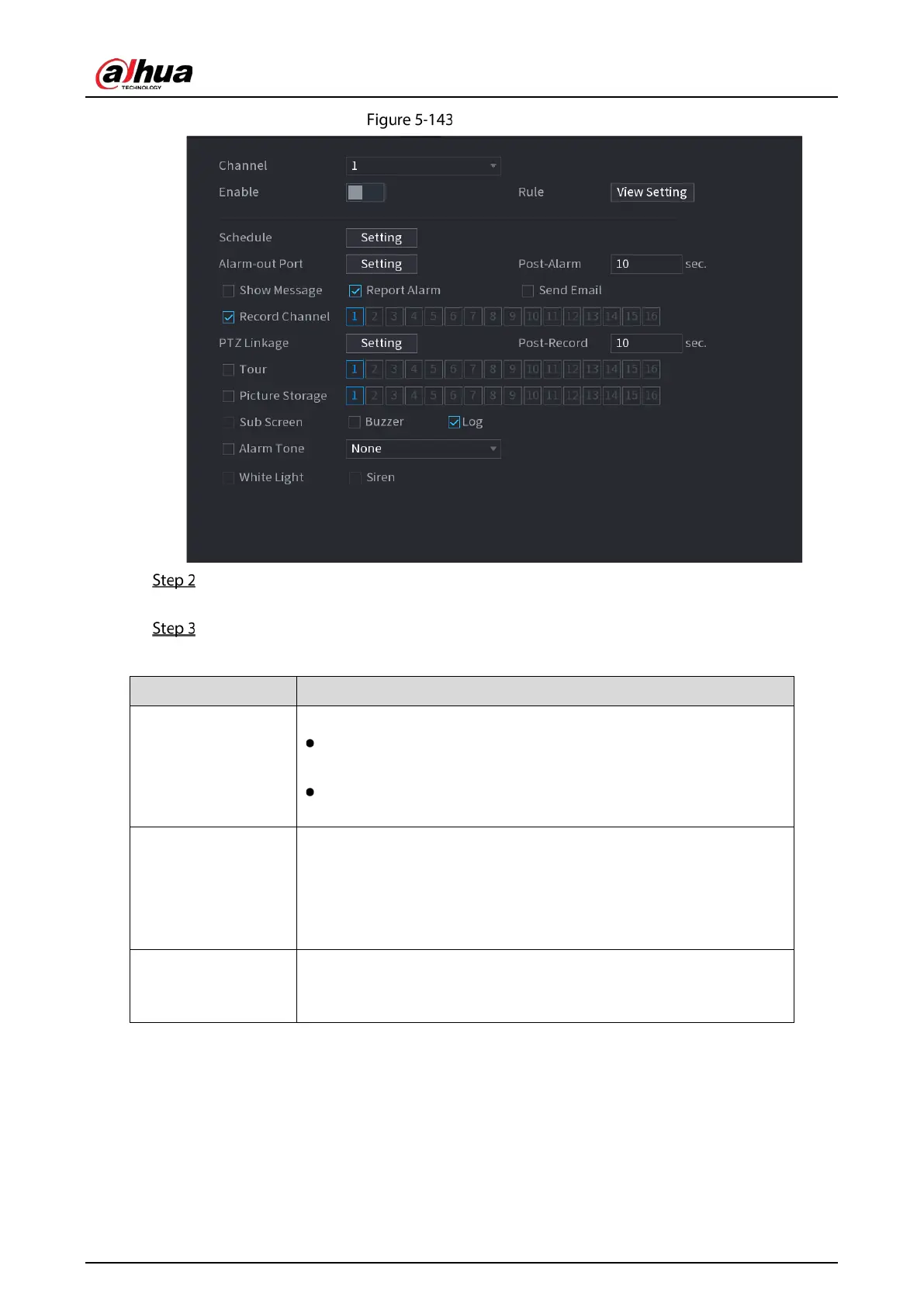Uncheck the Record Channel checkbox

228,317
